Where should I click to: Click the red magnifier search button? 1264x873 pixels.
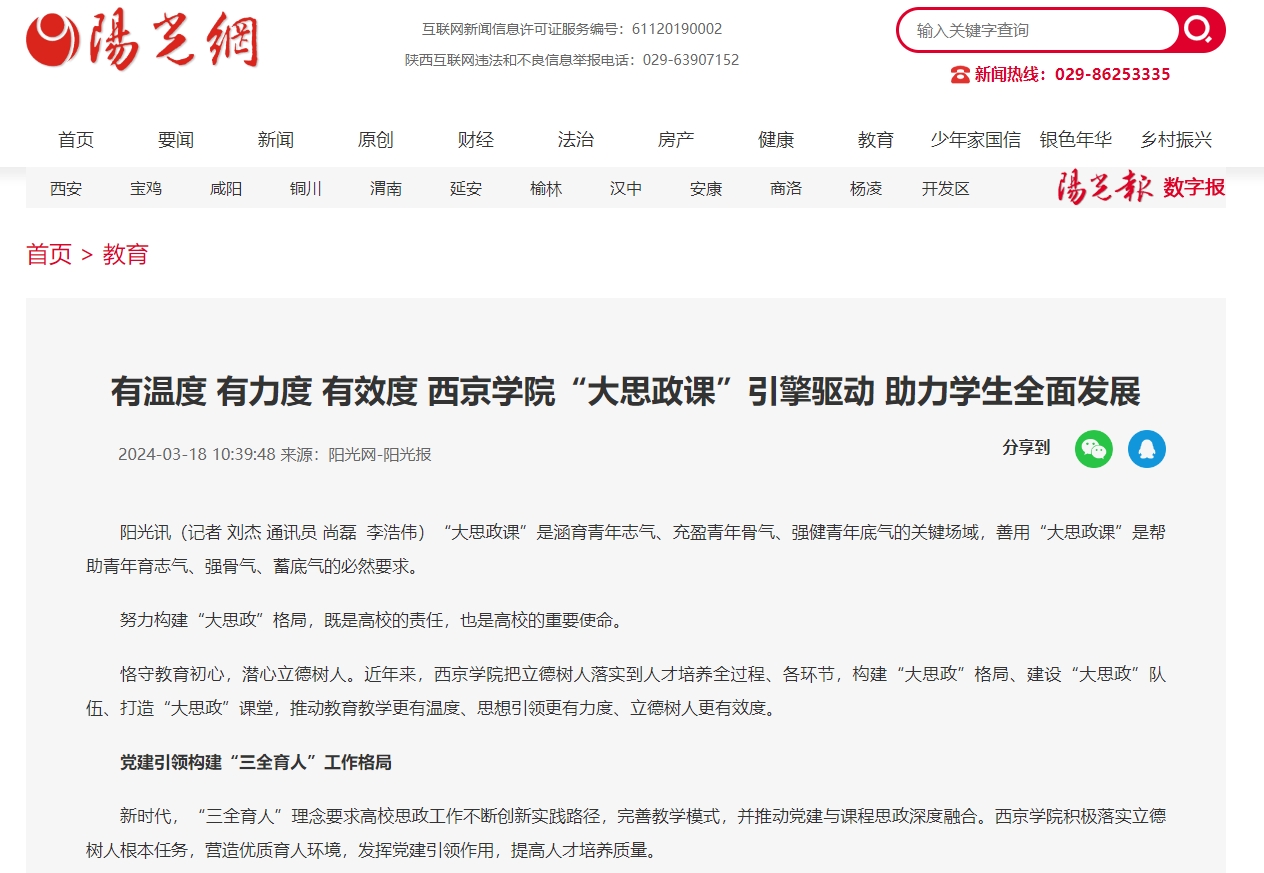click(x=1197, y=30)
